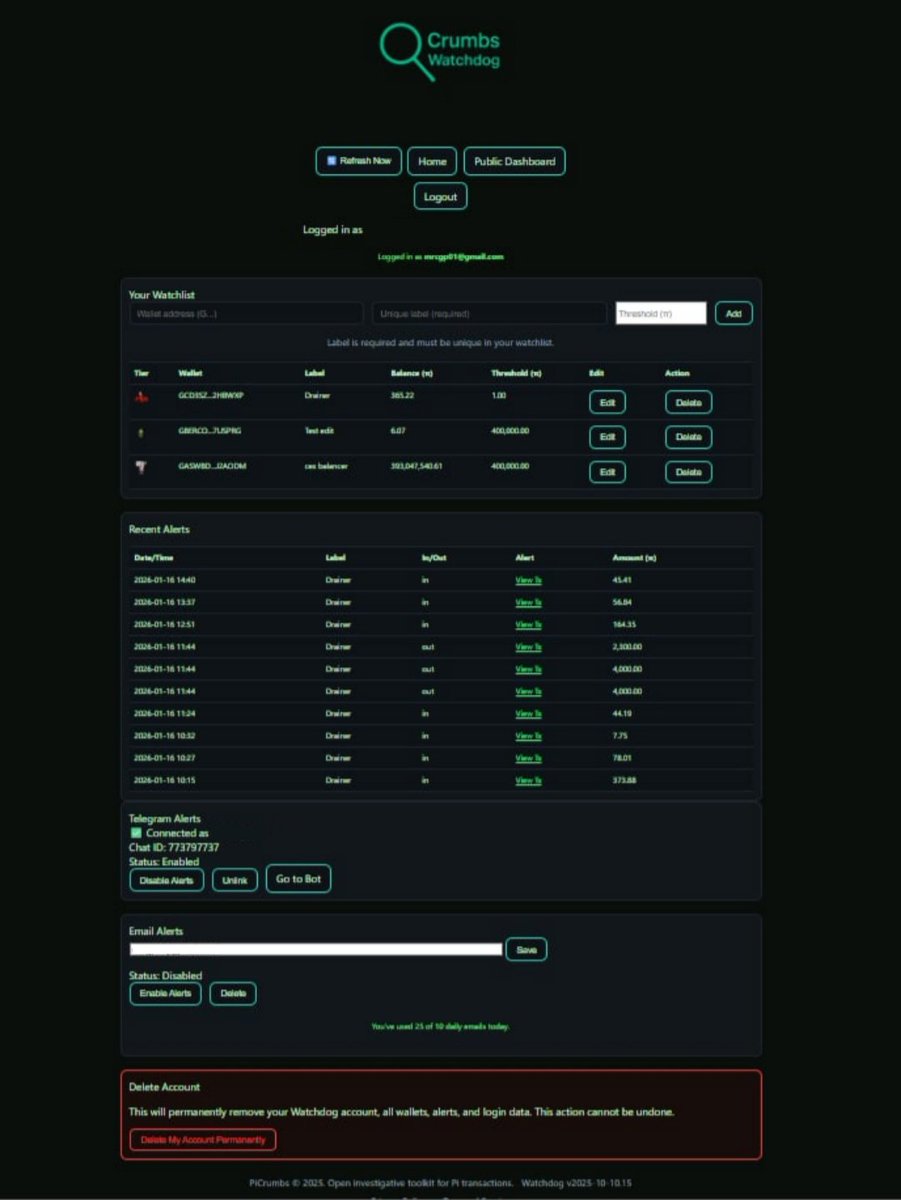Click the cex balancer label text
Screen dimensions: 901x1200
tap(326, 466)
